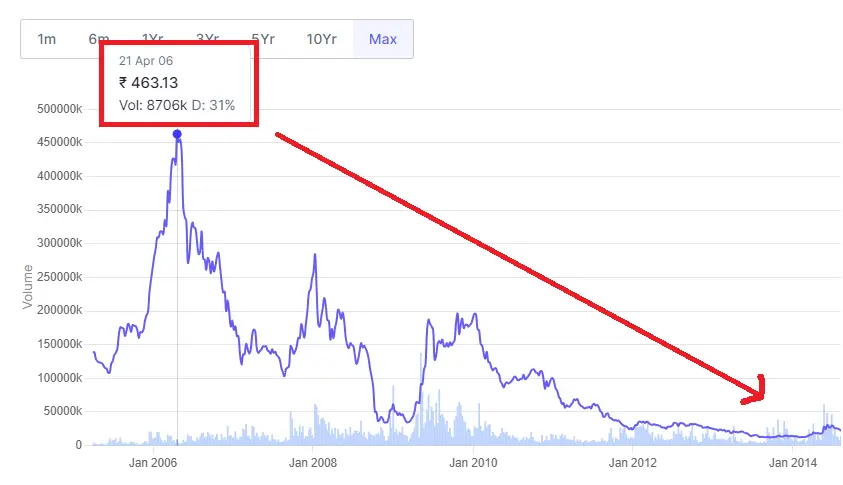Click the Jan 2012 x-axis label
The width and height of the screenshot is (843, 485).
point(632,463)
